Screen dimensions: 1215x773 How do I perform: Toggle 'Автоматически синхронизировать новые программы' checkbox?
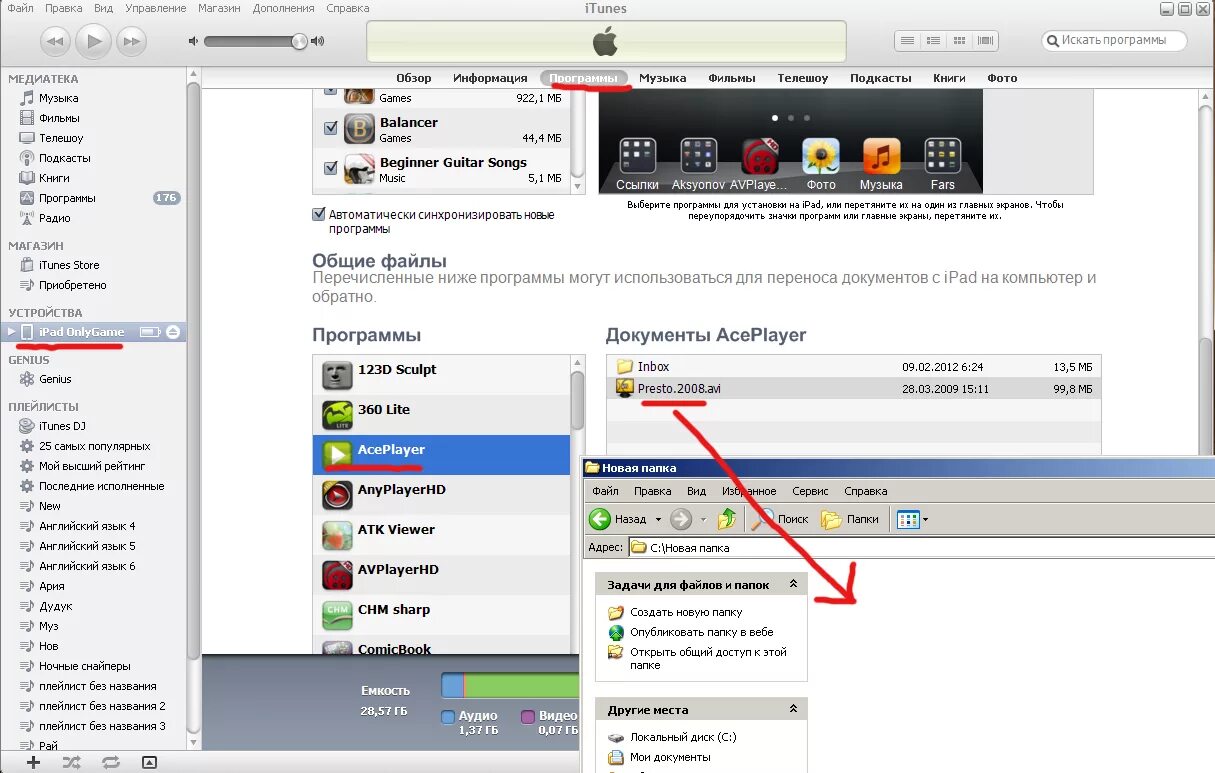click(319, 214)
